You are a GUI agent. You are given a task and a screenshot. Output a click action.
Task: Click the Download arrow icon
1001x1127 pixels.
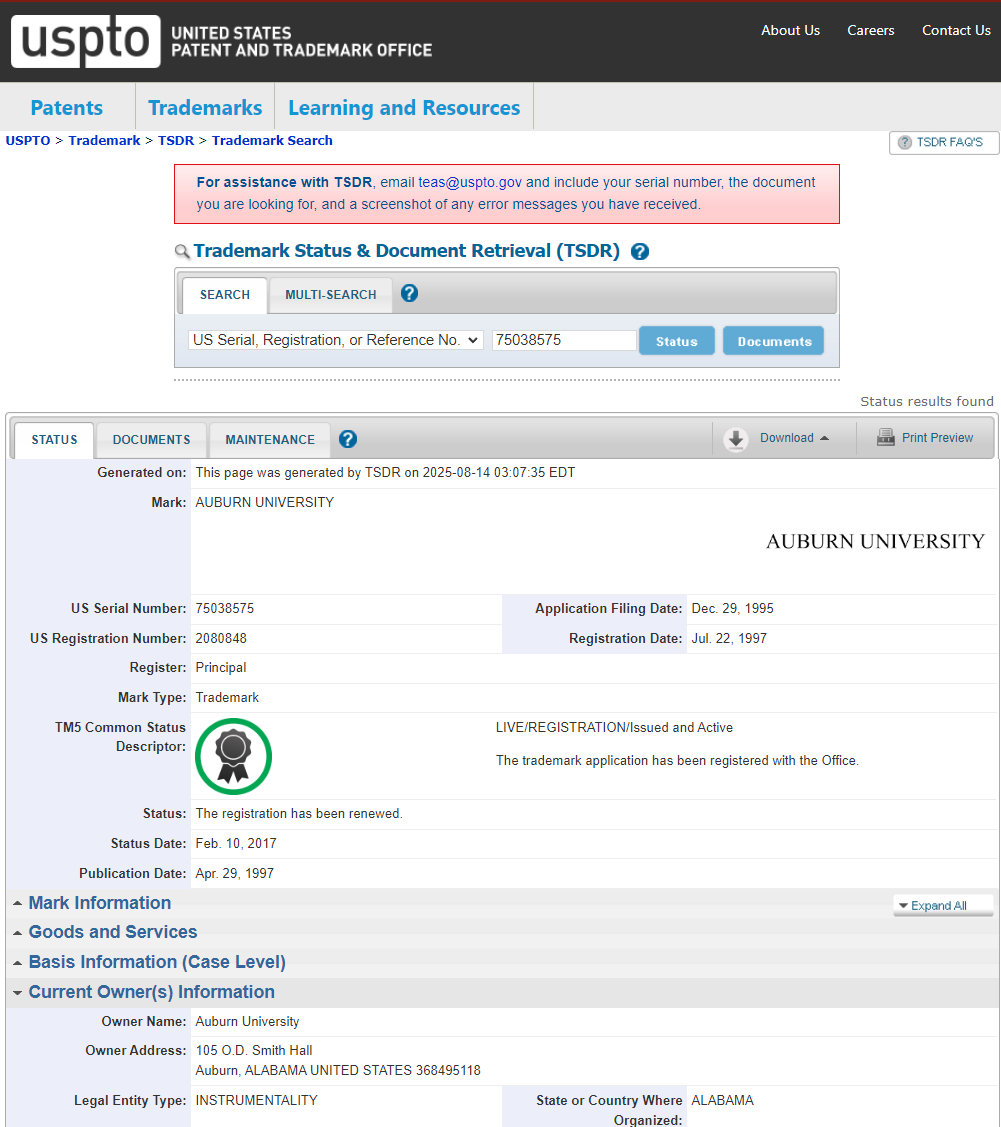point(736,439)
